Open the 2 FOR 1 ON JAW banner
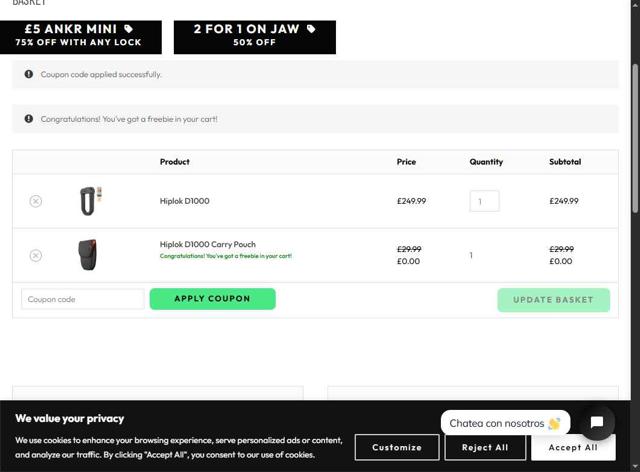This screenshot has width=640, height=472. [x=255, y=37]
